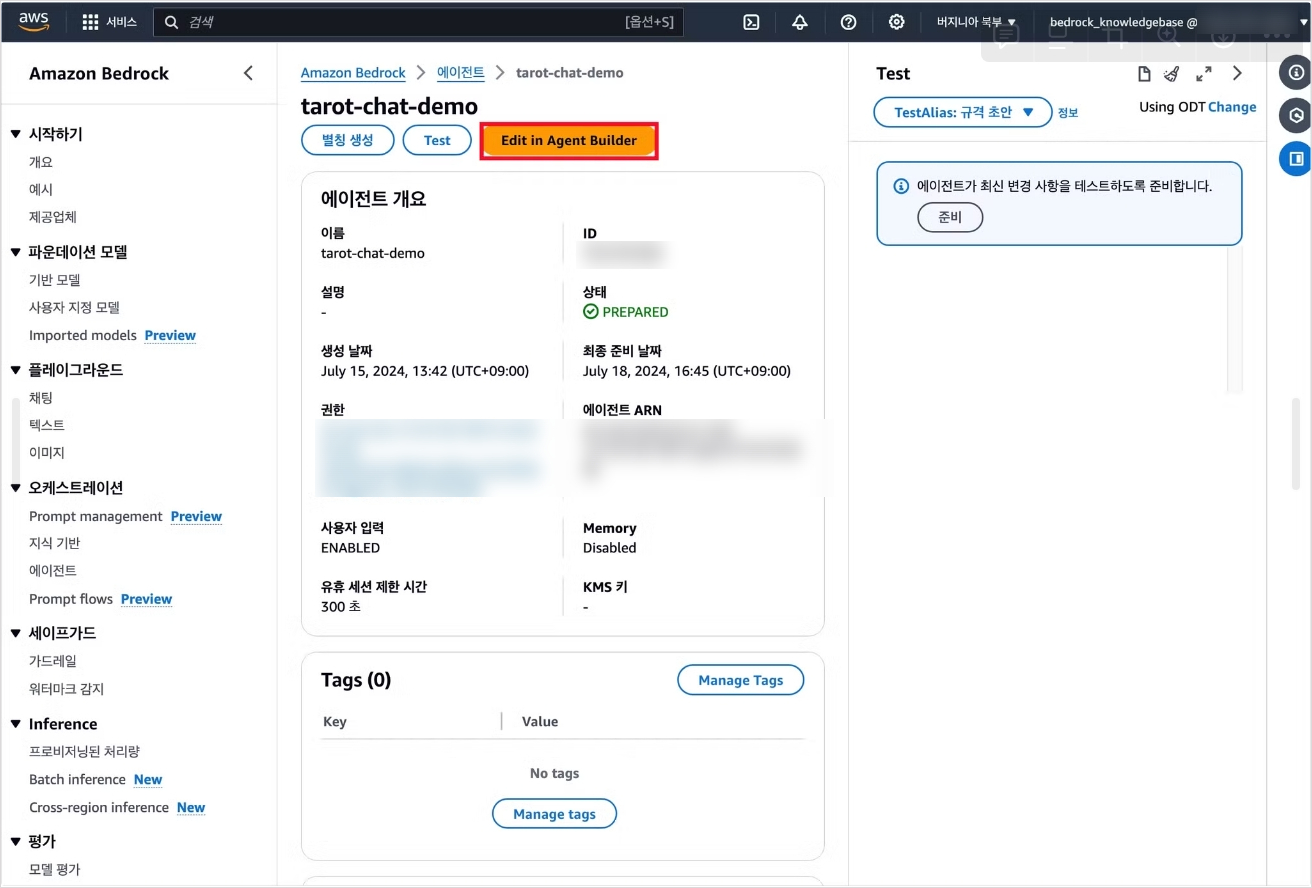This screenshot has width=1312, height=888.
Task: Open Imported models in sidebar
Action: (83, 335)
